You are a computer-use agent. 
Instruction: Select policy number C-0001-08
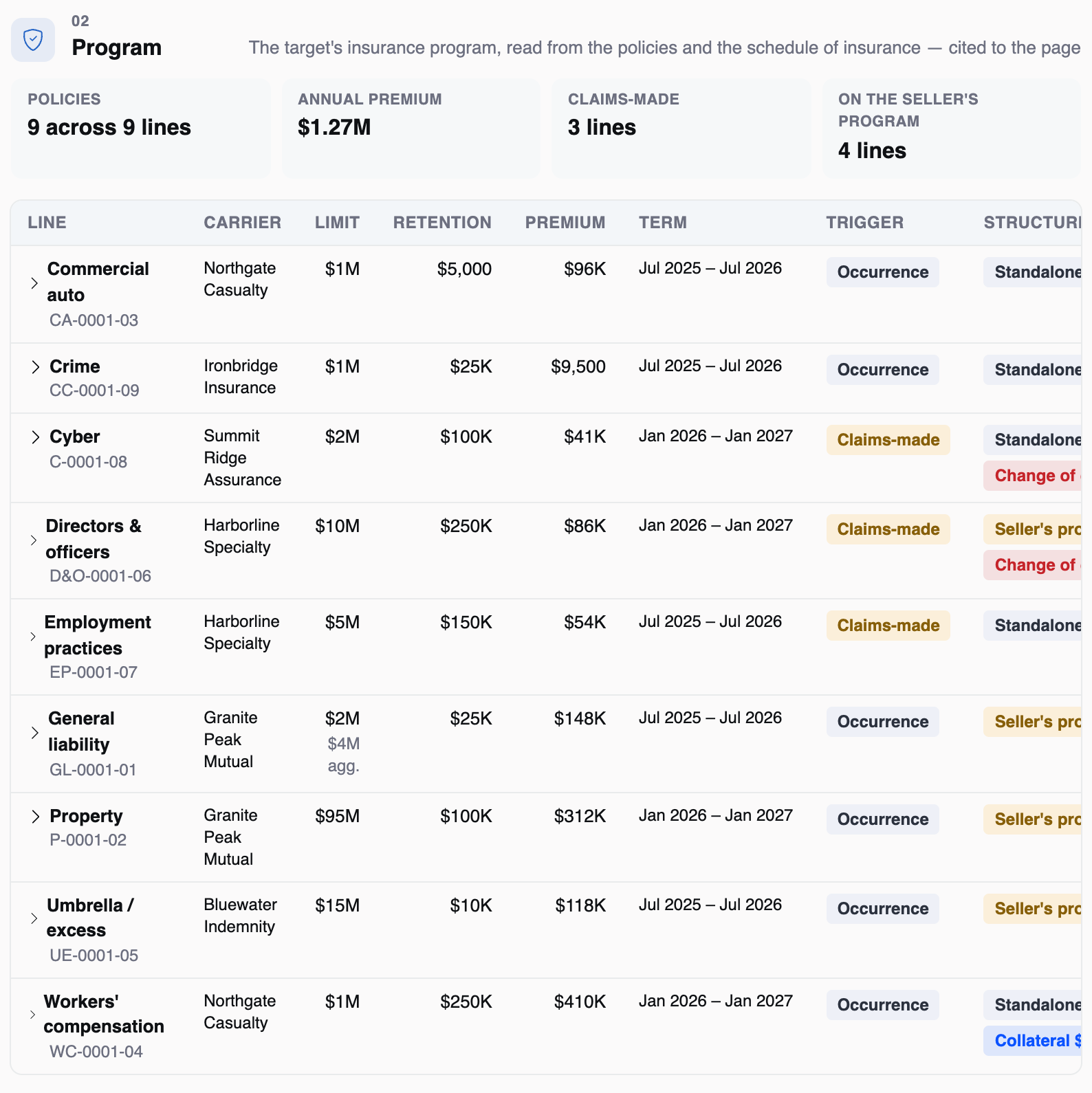pyautogui.click(x=88, y=462)
